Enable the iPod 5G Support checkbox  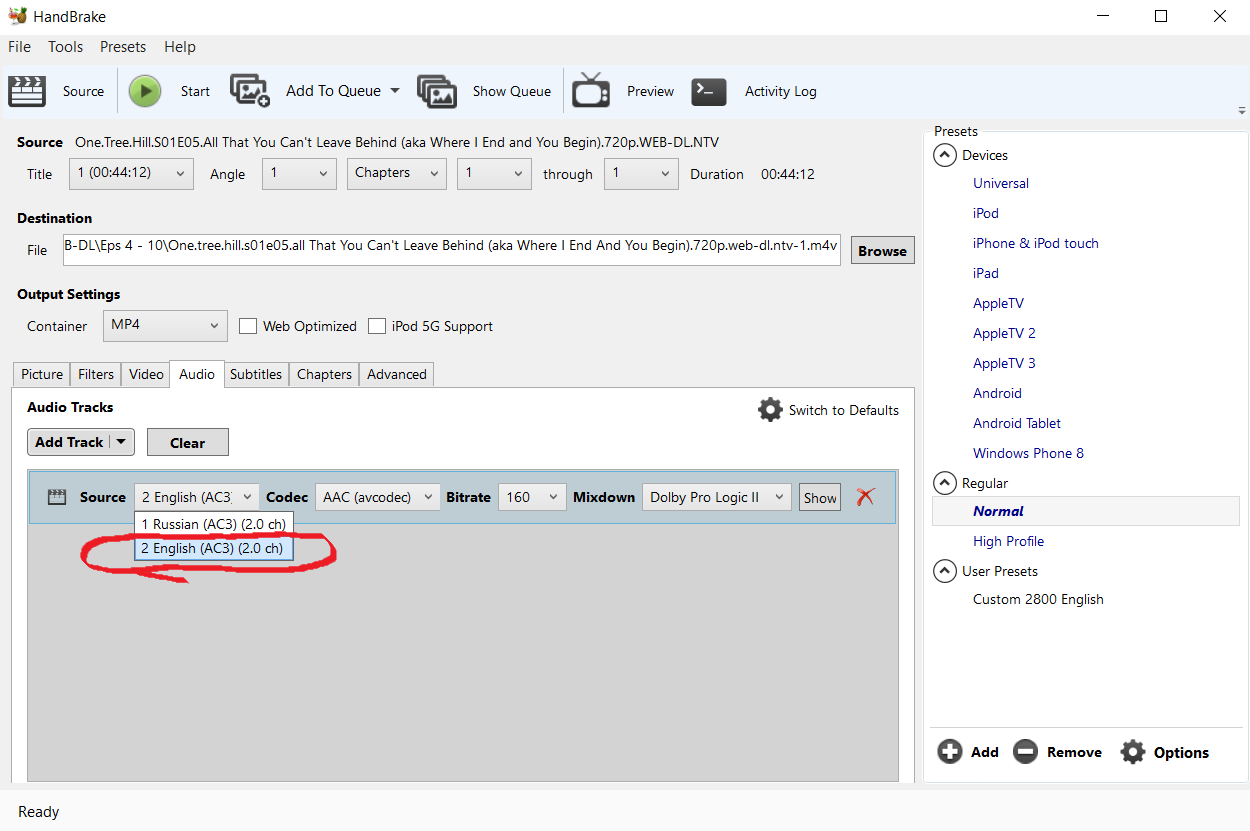coord(377,326)
